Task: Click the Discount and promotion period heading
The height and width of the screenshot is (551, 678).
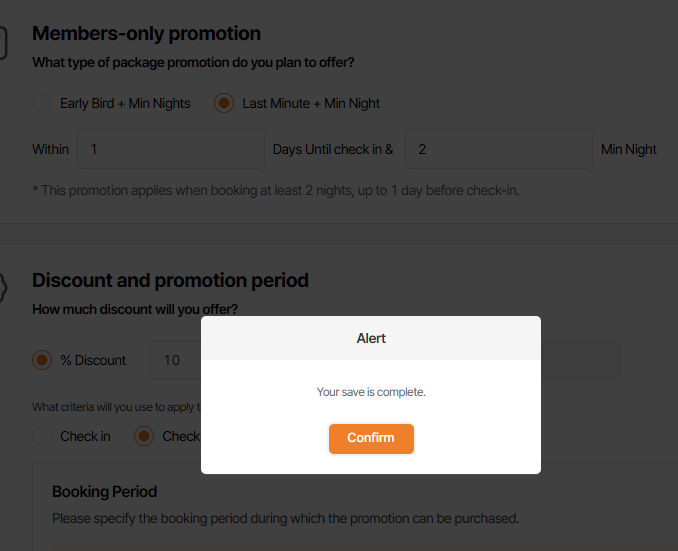Action: coord(170,280)
